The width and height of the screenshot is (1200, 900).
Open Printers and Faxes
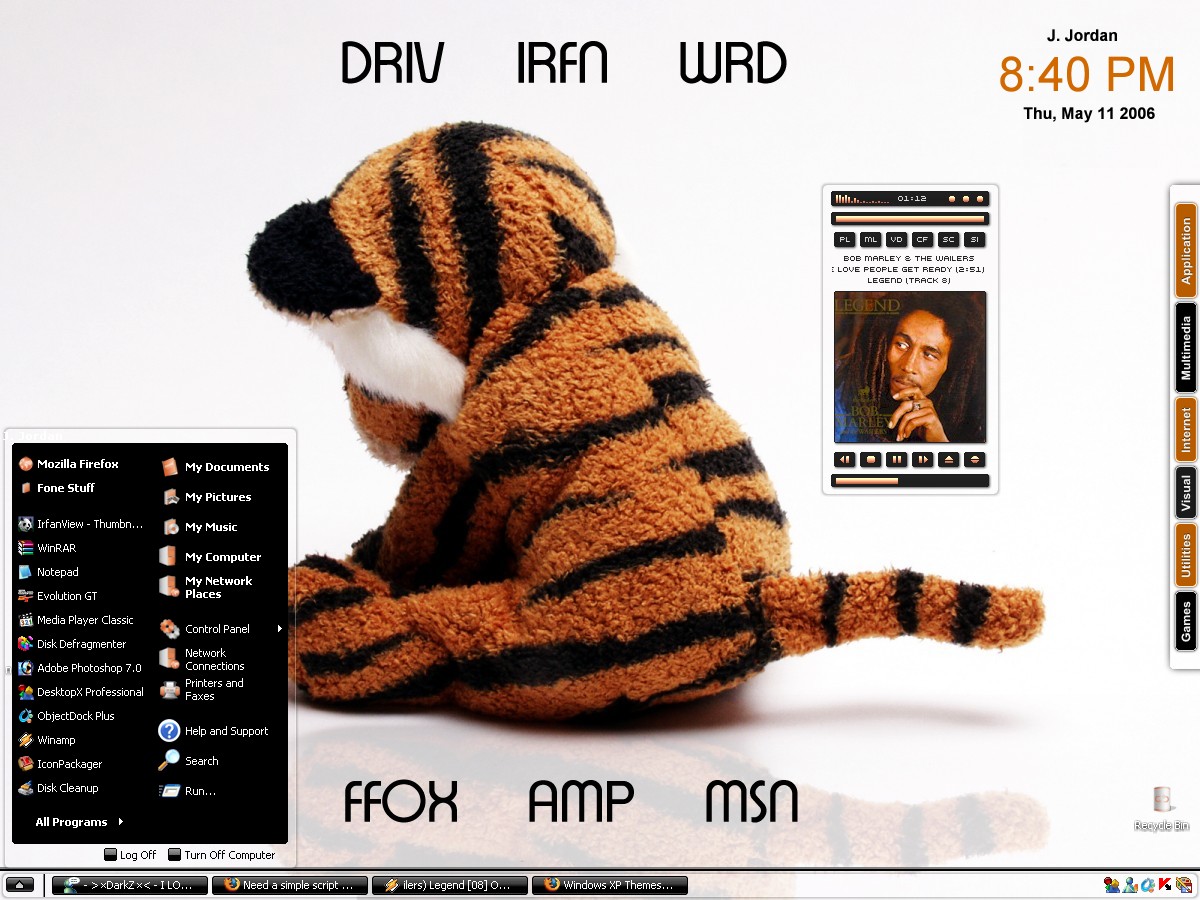coord(202,689)
